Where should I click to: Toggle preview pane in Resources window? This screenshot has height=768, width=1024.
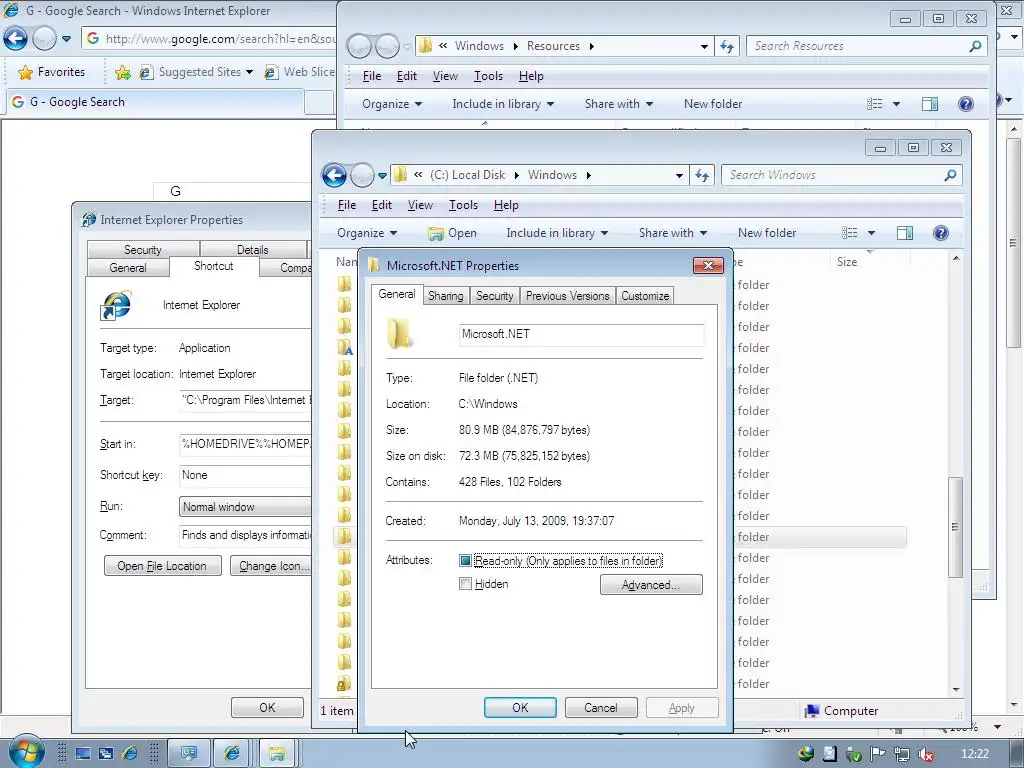pos(930,104)
